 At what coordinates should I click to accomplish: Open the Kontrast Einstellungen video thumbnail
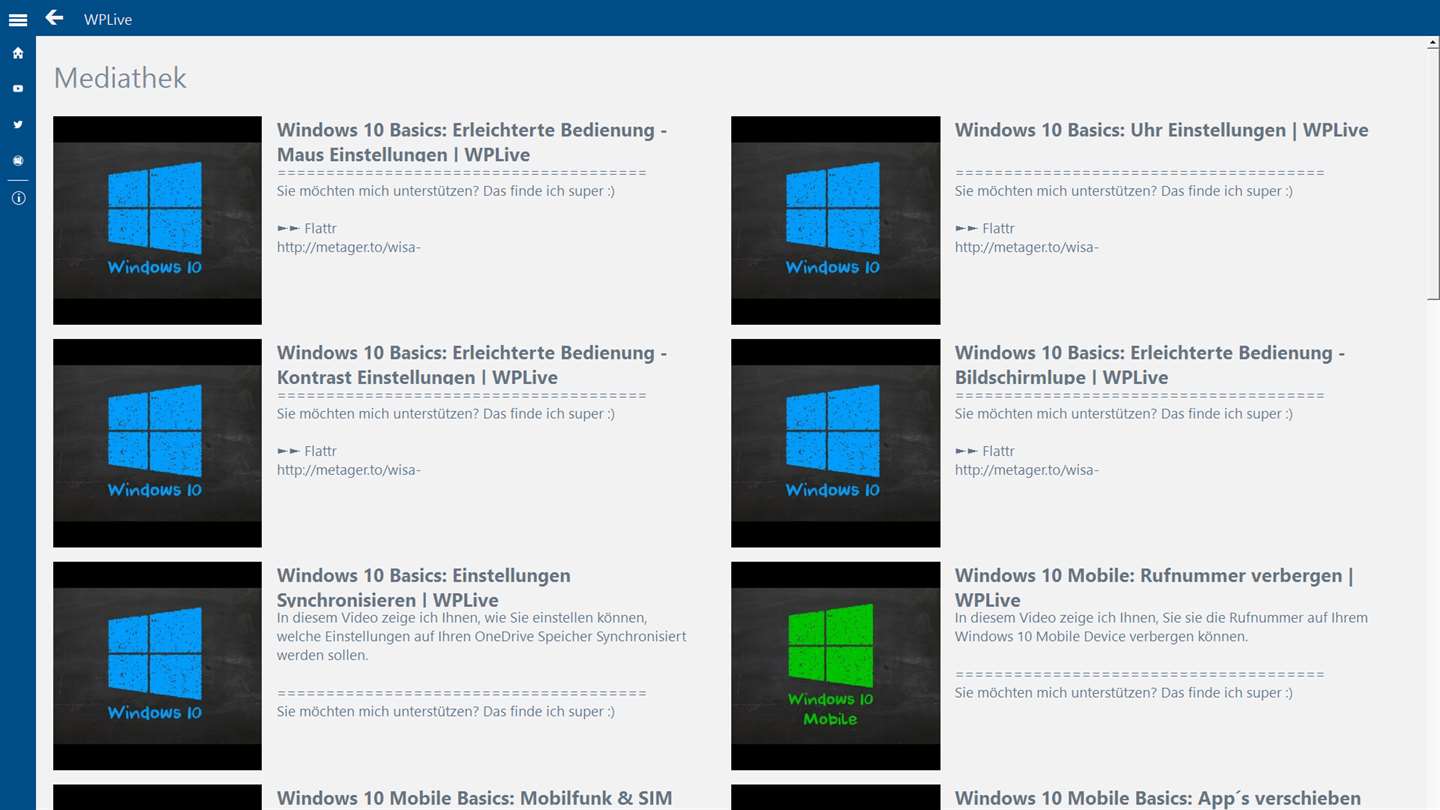157,443
